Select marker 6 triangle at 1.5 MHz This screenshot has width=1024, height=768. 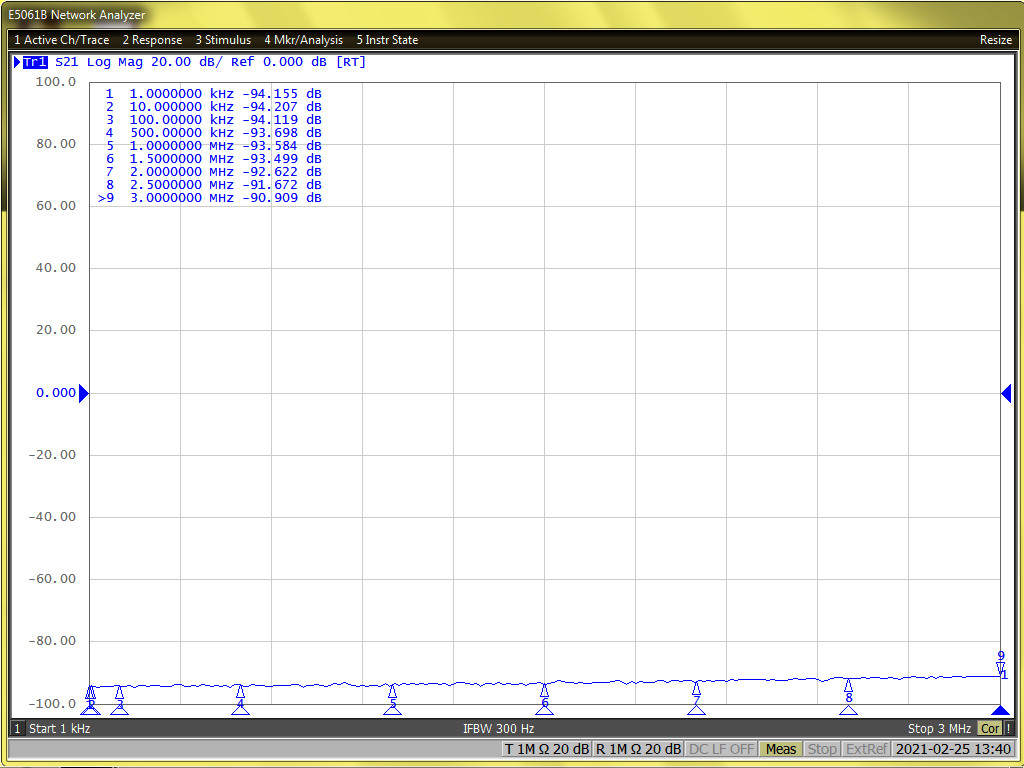[x=544, y=690]
